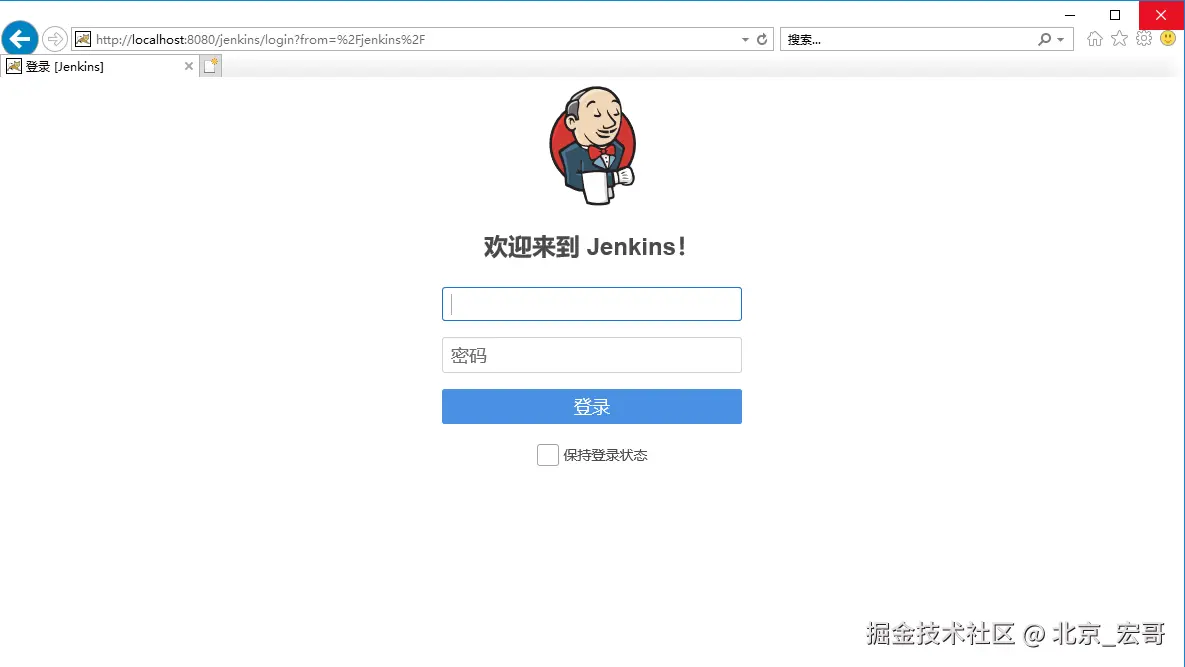The width and height of the screenshot is (1185, 667).
Task: Focus the username input field
Action: [592, 304]
